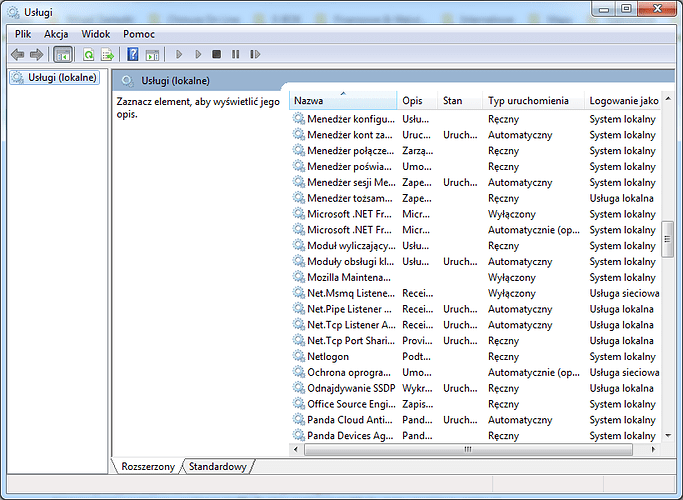Click the Restart service icon

(255, 54)
